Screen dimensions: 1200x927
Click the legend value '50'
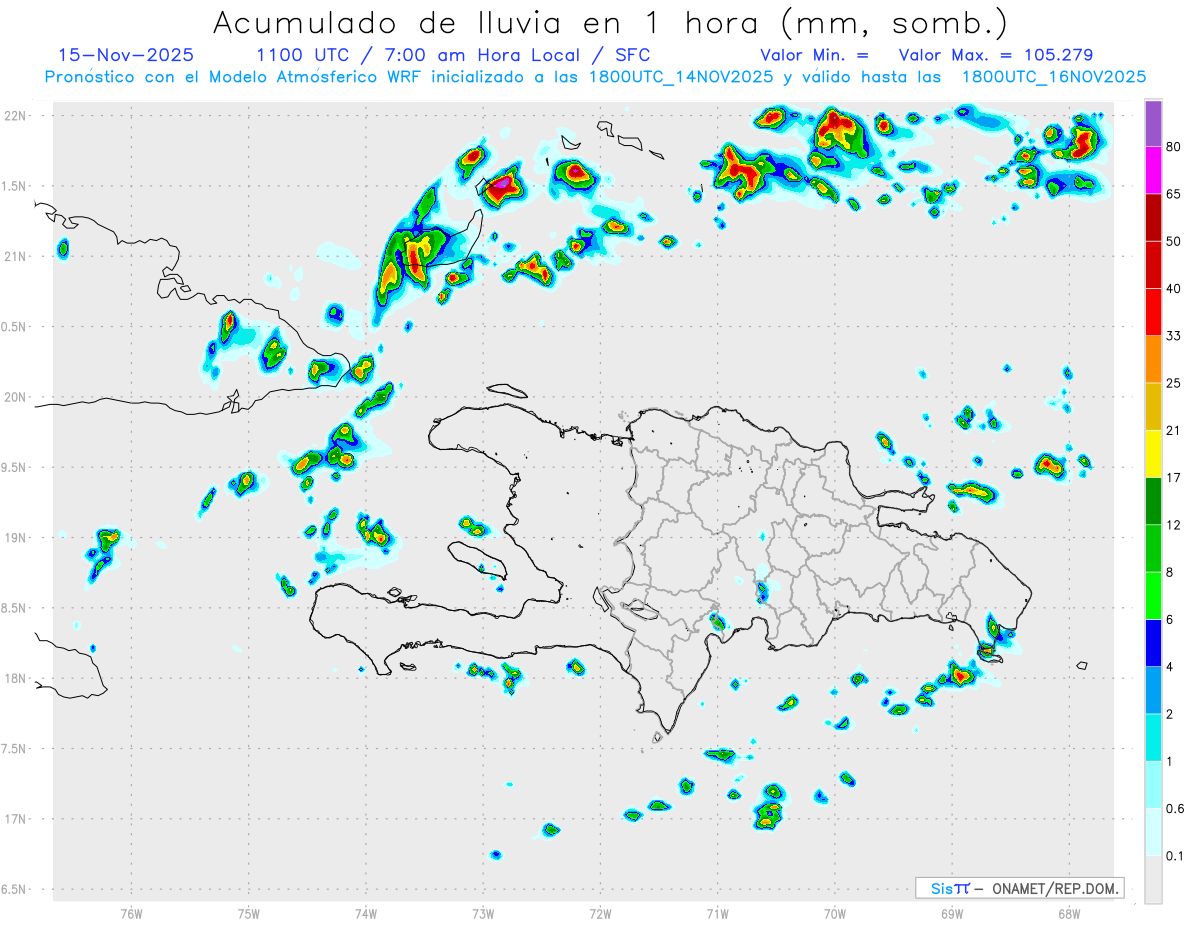click(1174, 241)
